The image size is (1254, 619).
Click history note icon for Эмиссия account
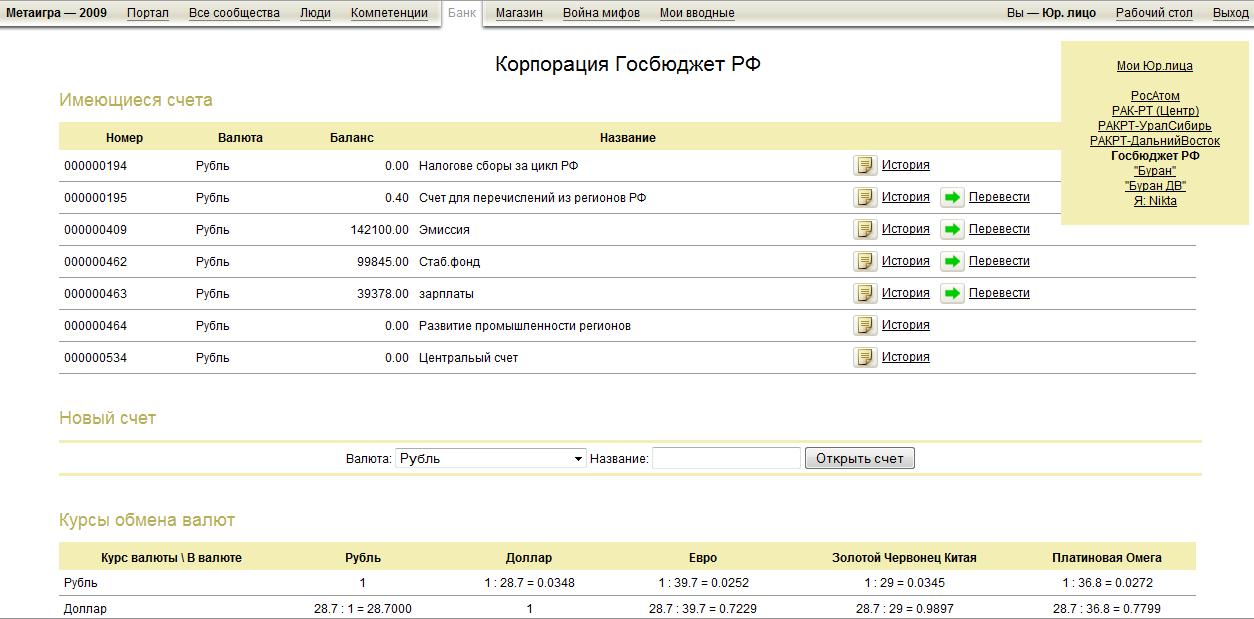865,229
